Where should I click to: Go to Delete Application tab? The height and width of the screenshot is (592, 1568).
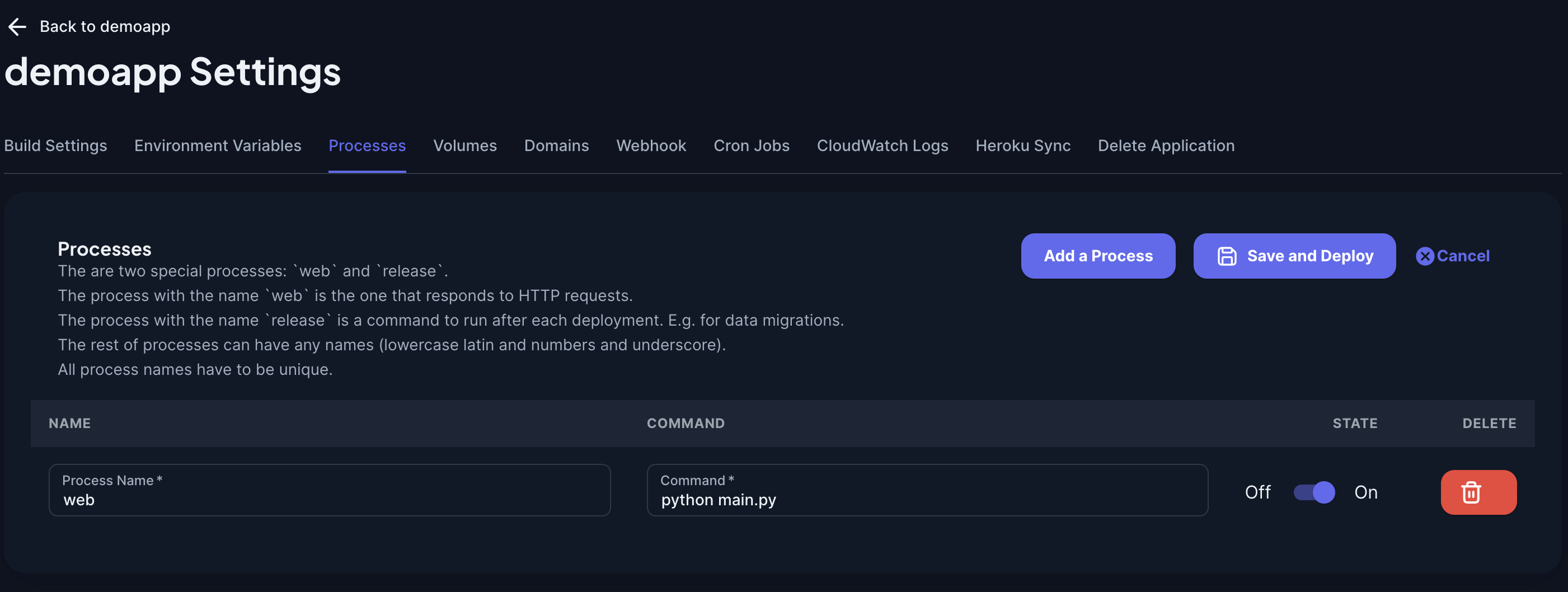click(1166, 145)
